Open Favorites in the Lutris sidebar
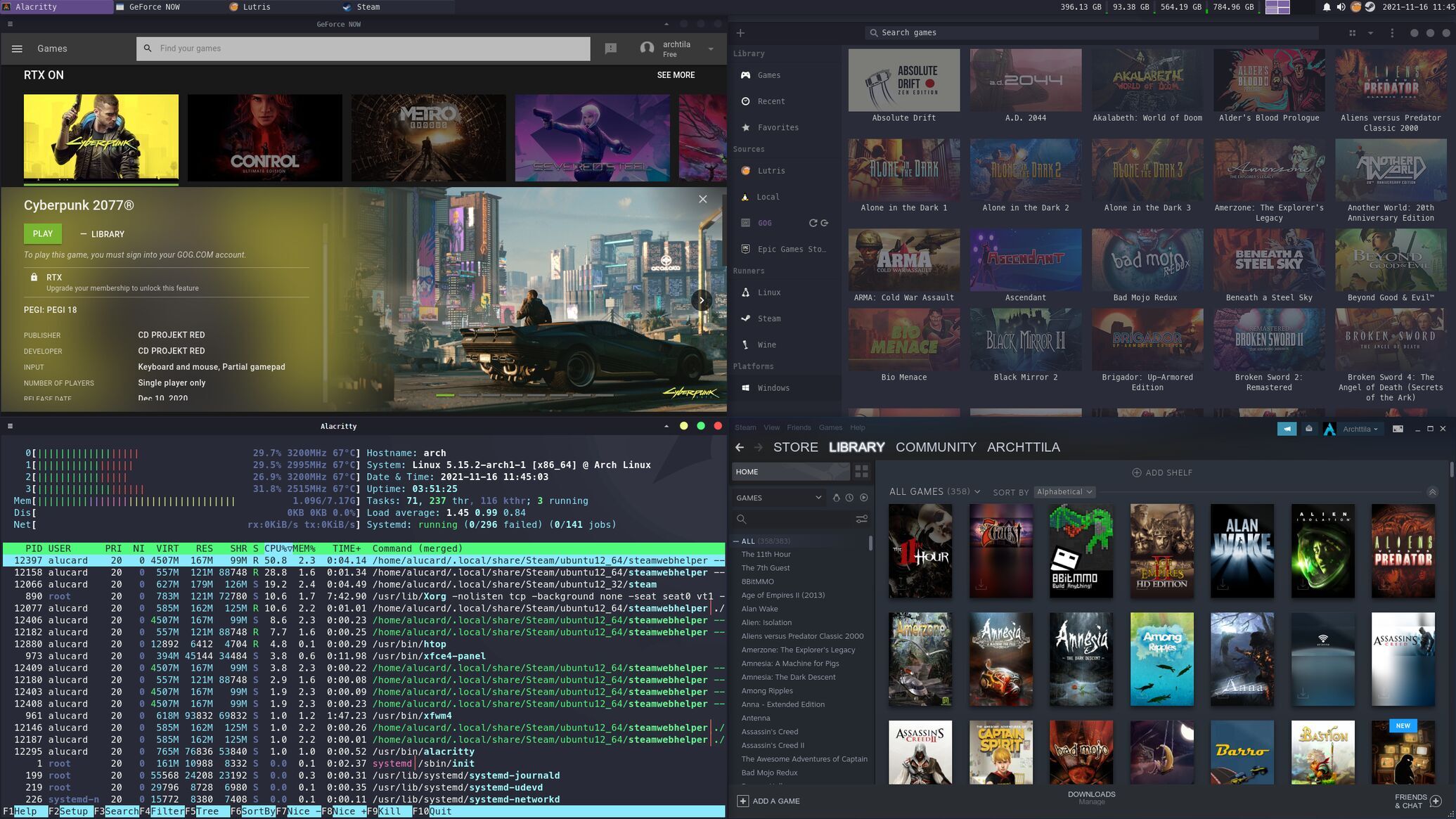The image size is (1456, 819). tap(785, 127)
